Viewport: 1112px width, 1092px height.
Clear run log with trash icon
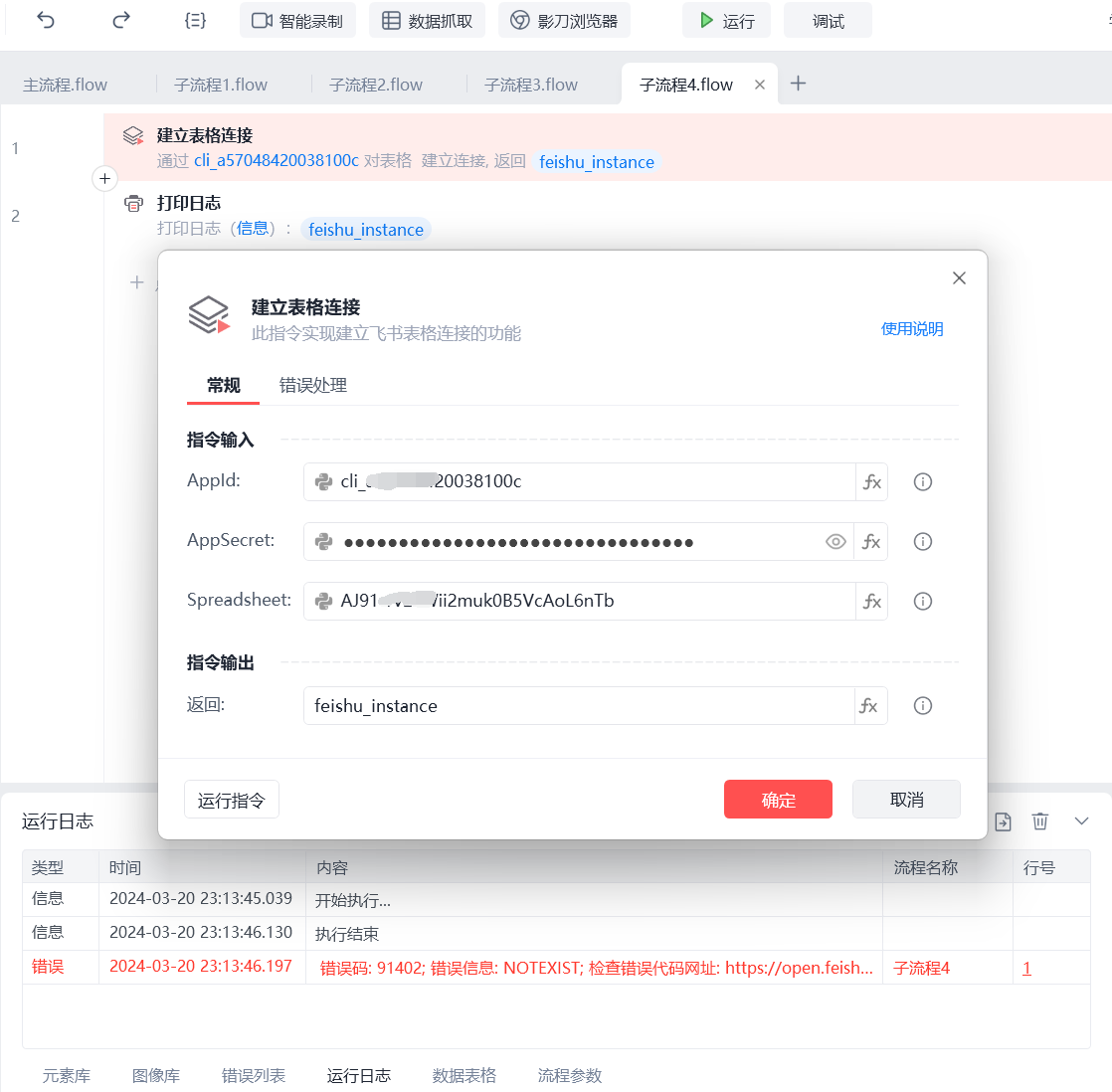coord(1039,821)
